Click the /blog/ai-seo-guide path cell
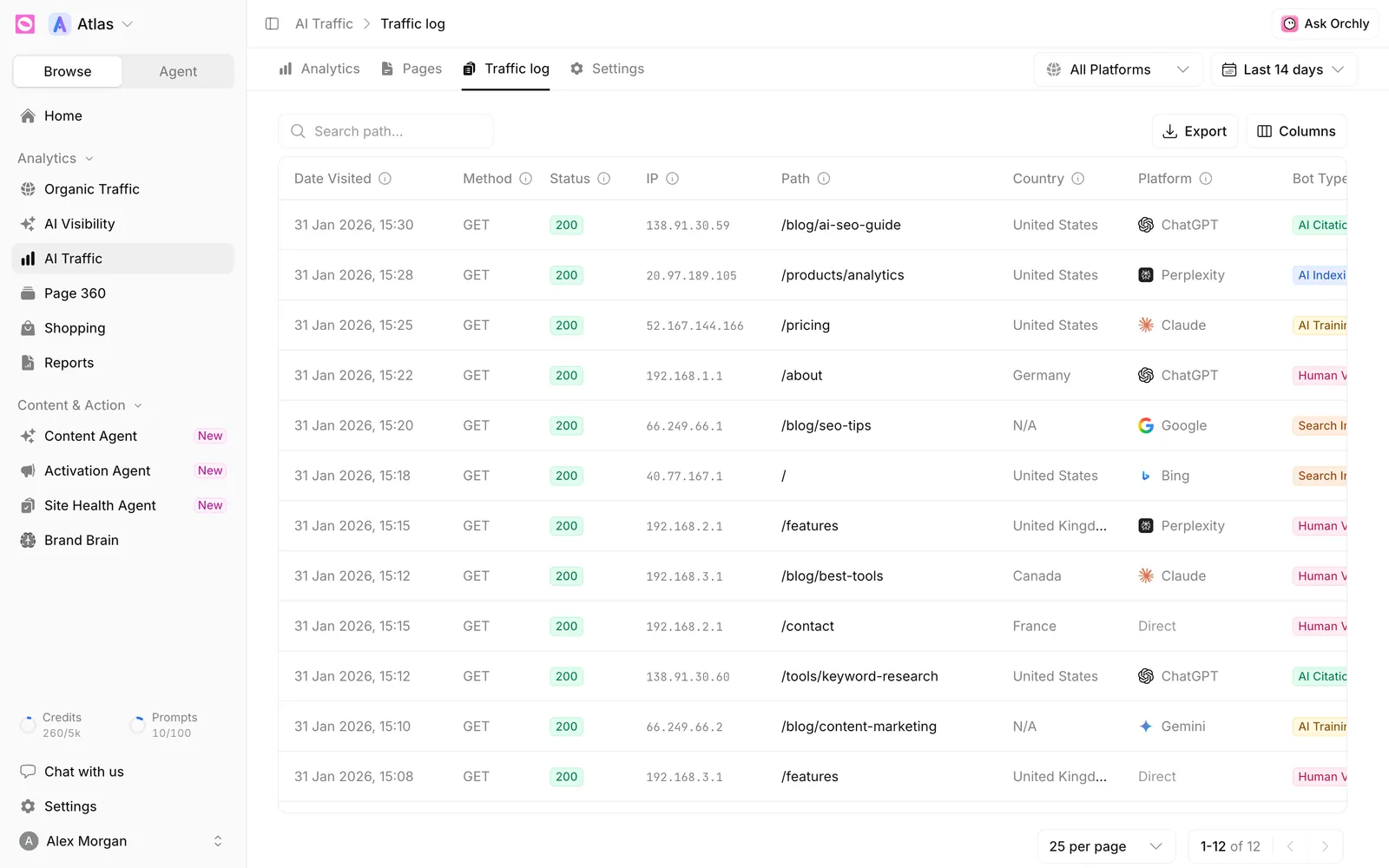 [x=840, y=225]
